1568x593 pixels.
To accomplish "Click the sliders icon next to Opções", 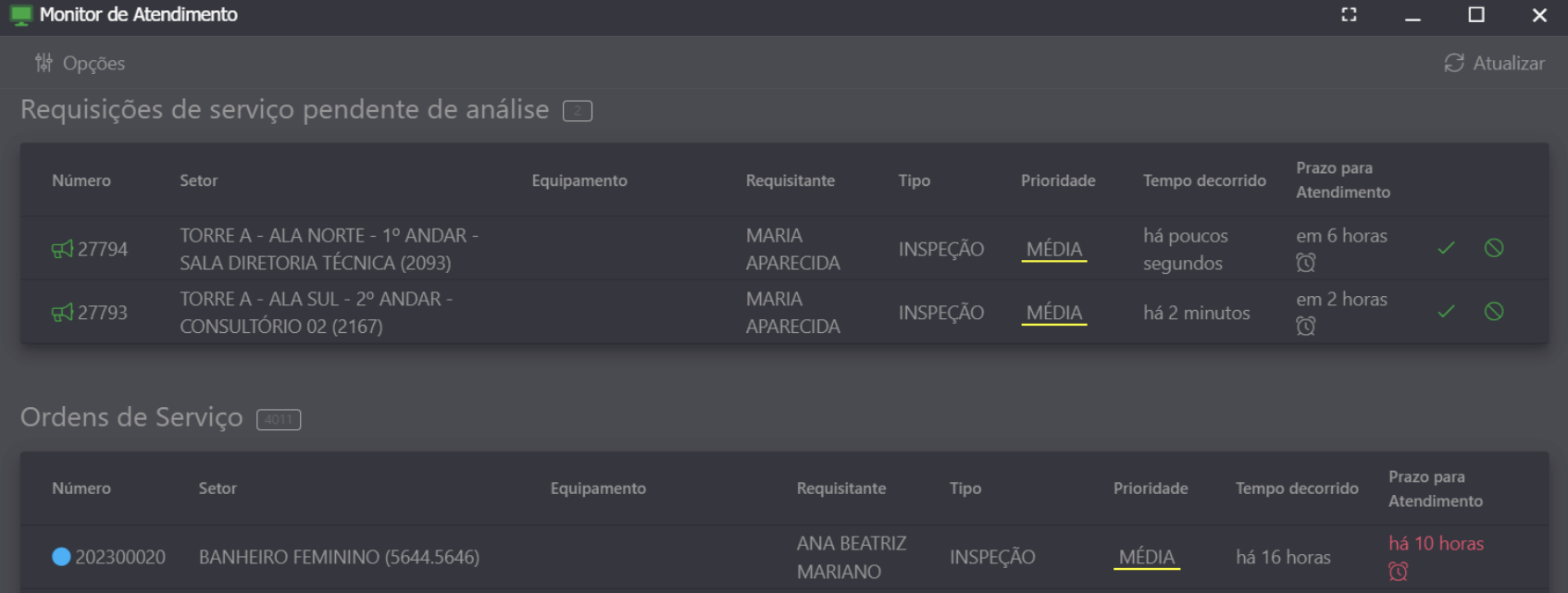I will (42, 63).
